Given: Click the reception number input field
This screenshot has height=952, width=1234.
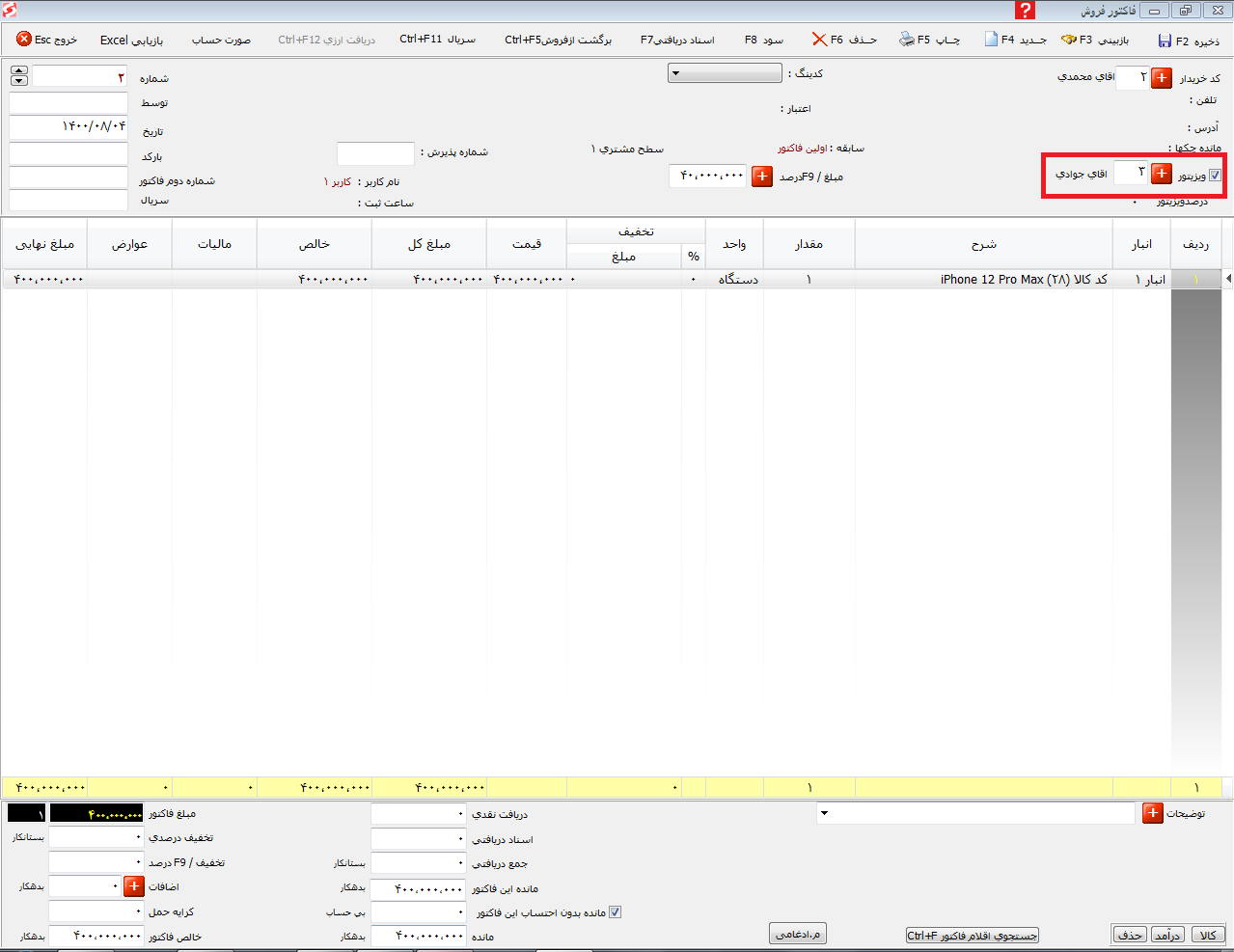Looking at the screenshot, I should point(375,153).
